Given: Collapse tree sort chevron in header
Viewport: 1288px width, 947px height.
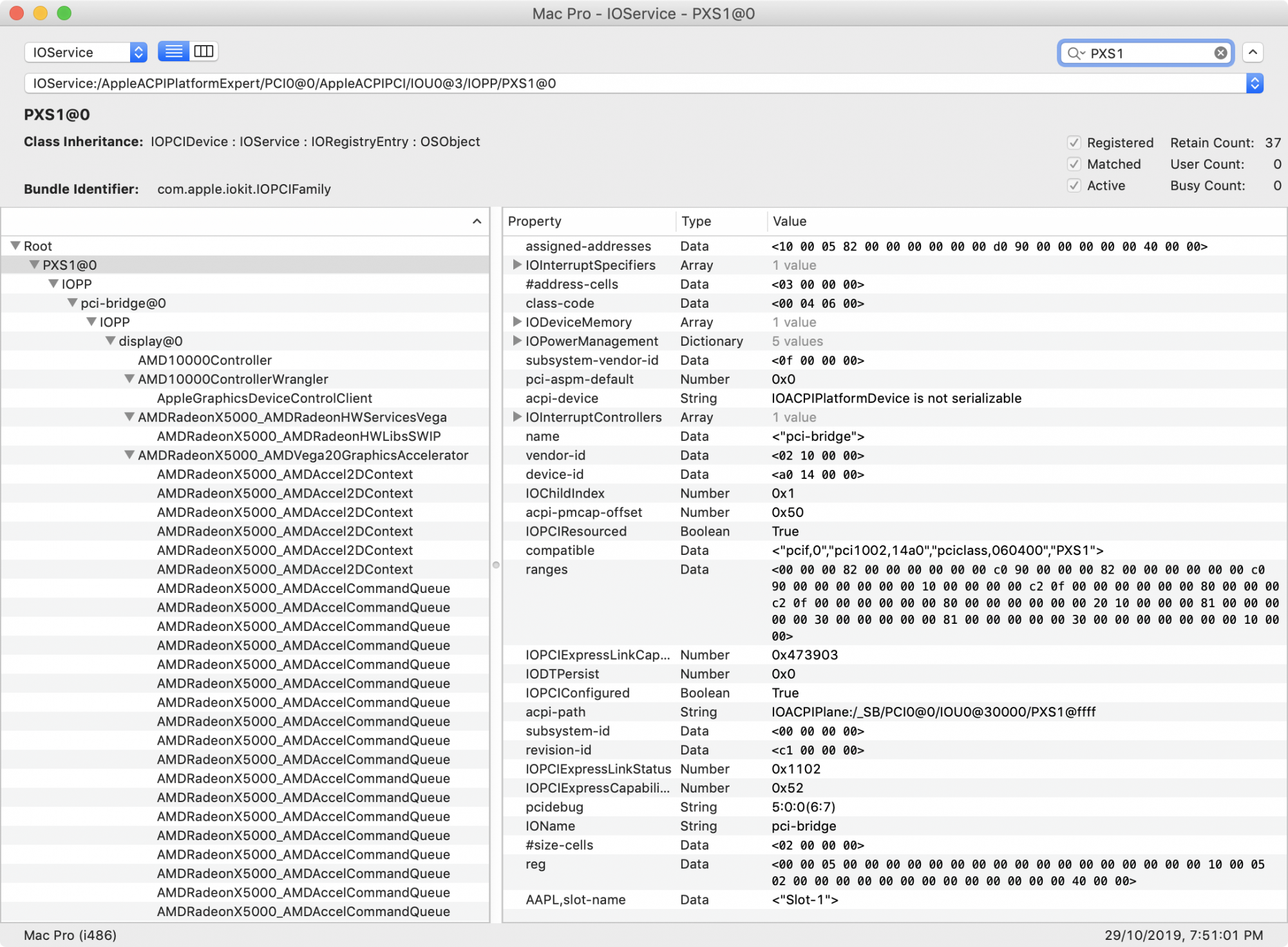Looking at the screenshot, I should [477, 221].
